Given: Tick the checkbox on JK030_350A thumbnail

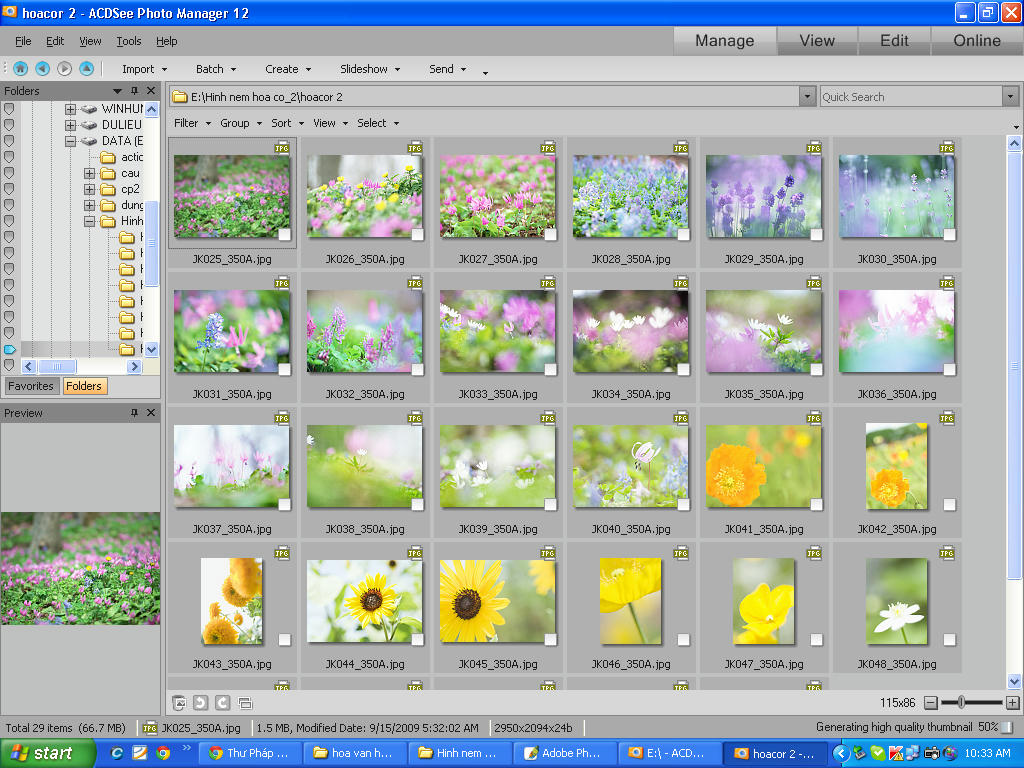Looking at the screenshot, I should (950, 235).
